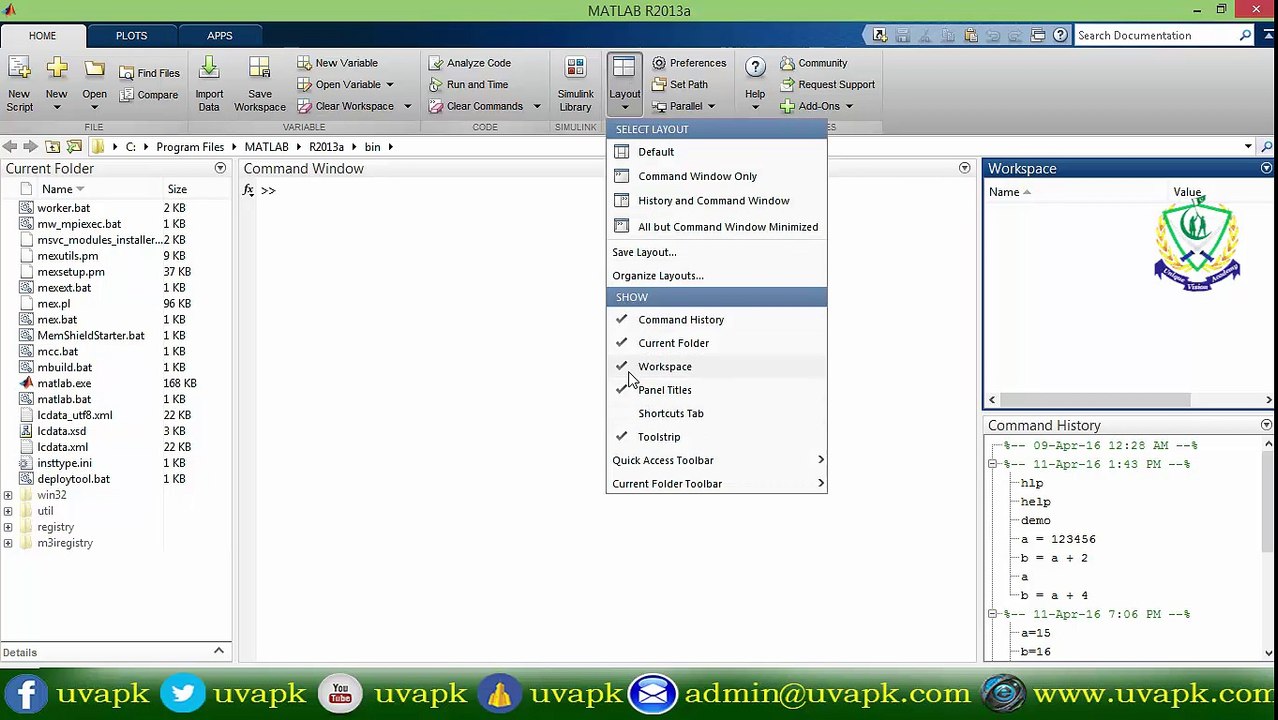
Task: Click the Add-Ons plus icon
Action: (x=787, y=106)
